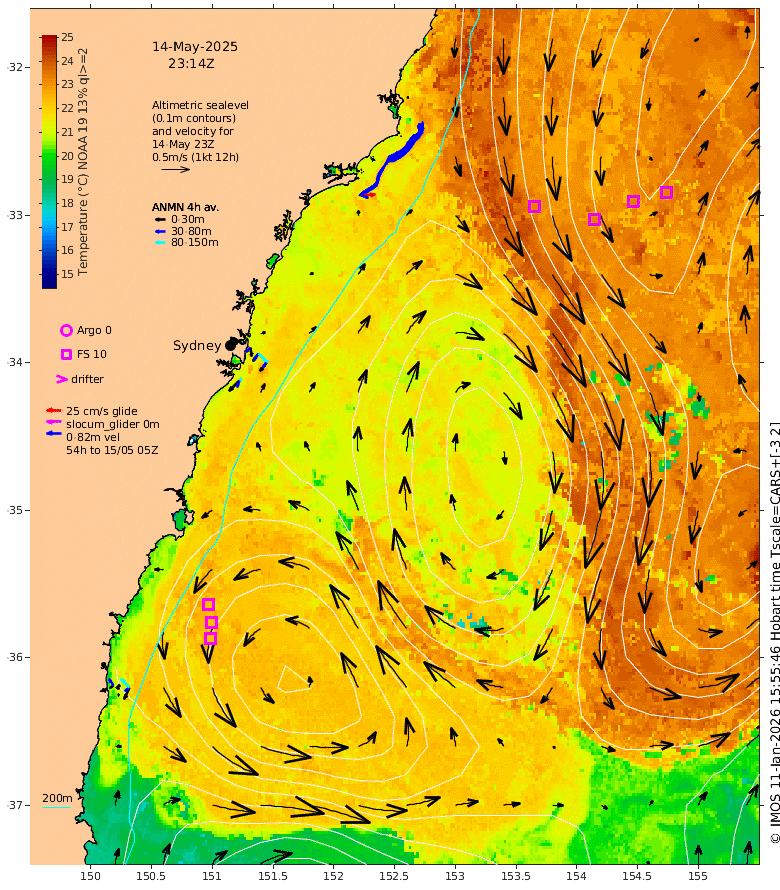
Task: Click the 'Argo 0' legend label
Action: 94,330
